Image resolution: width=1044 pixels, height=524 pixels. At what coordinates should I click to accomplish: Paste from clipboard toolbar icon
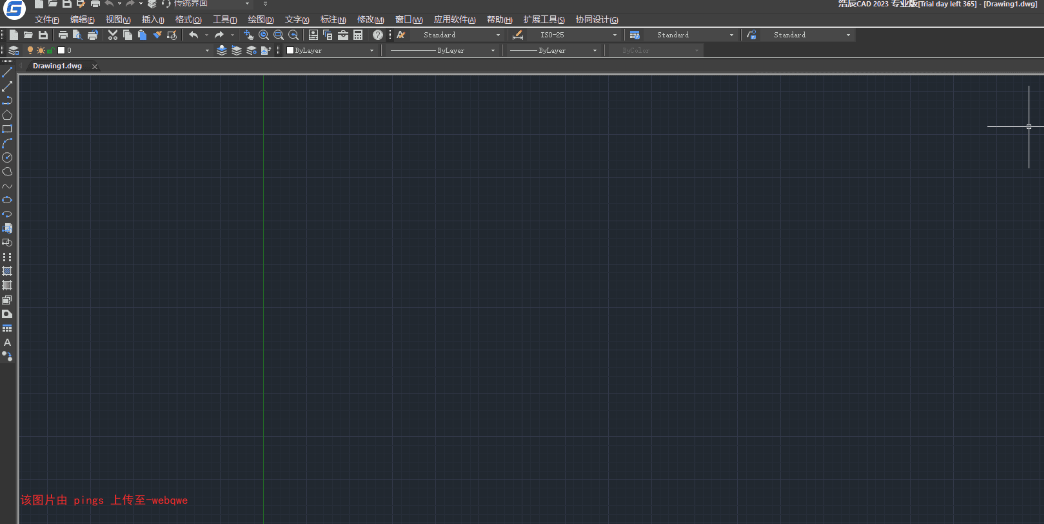coord(142,35)
